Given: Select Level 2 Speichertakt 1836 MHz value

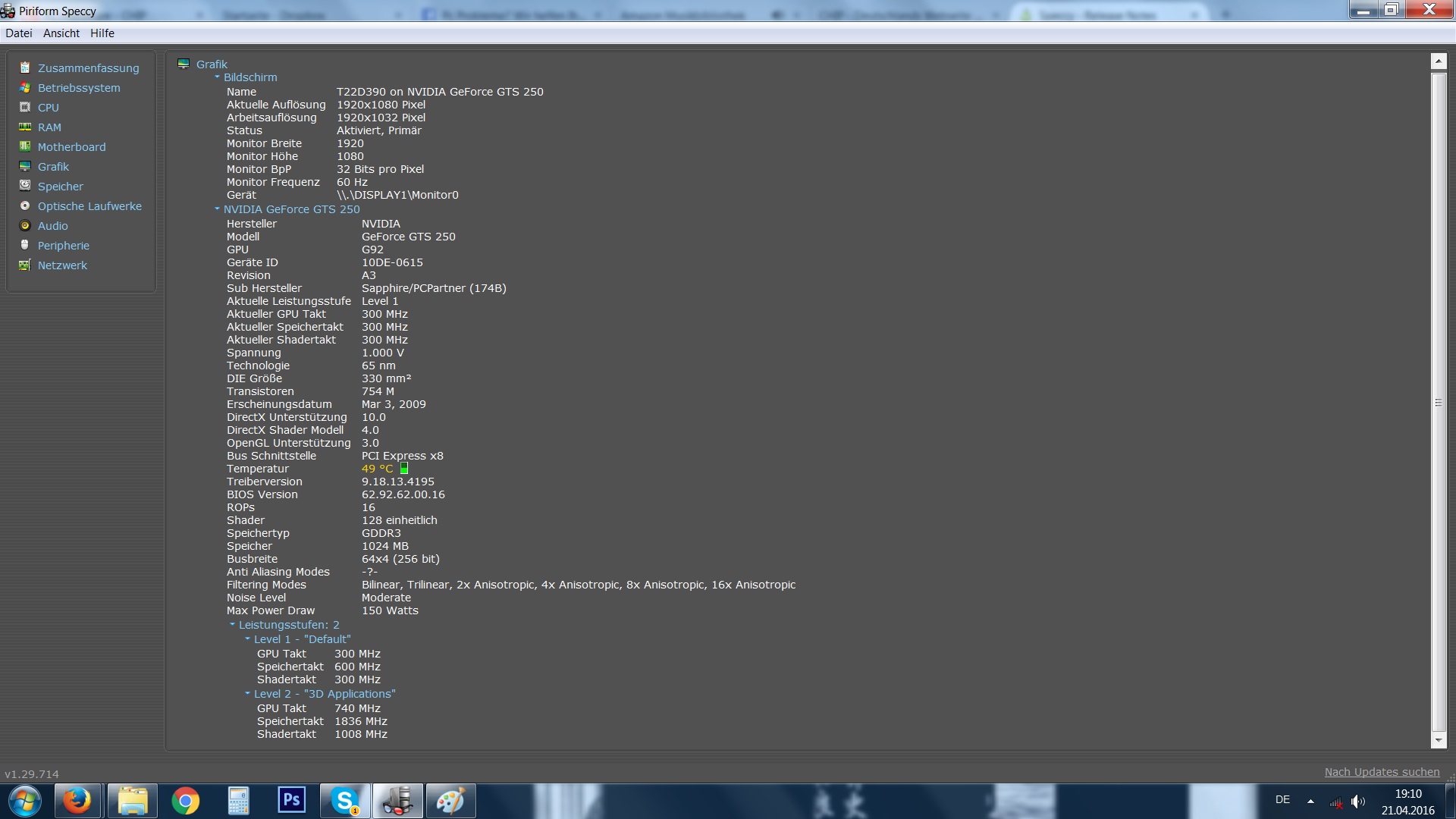Looking at the screenshot, I should tap(361, 721).
